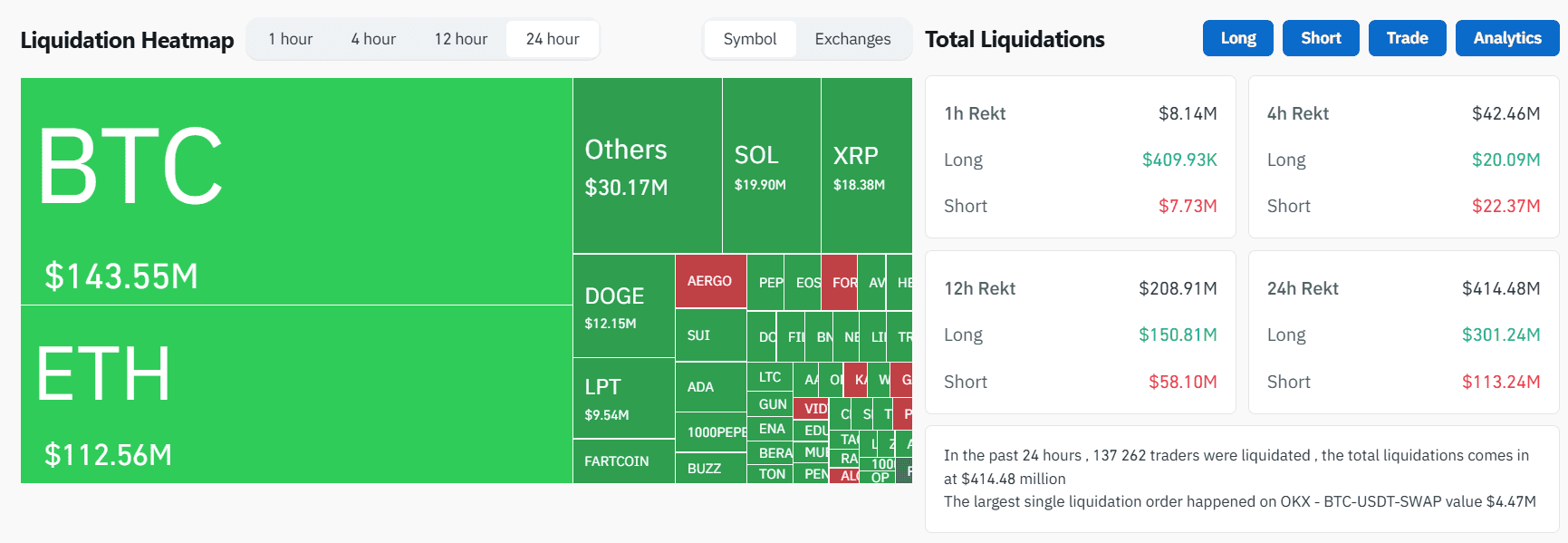Toggle heatmap view to Symbol
This screenshot has height=543, width=1568.
tap(750, 39)
